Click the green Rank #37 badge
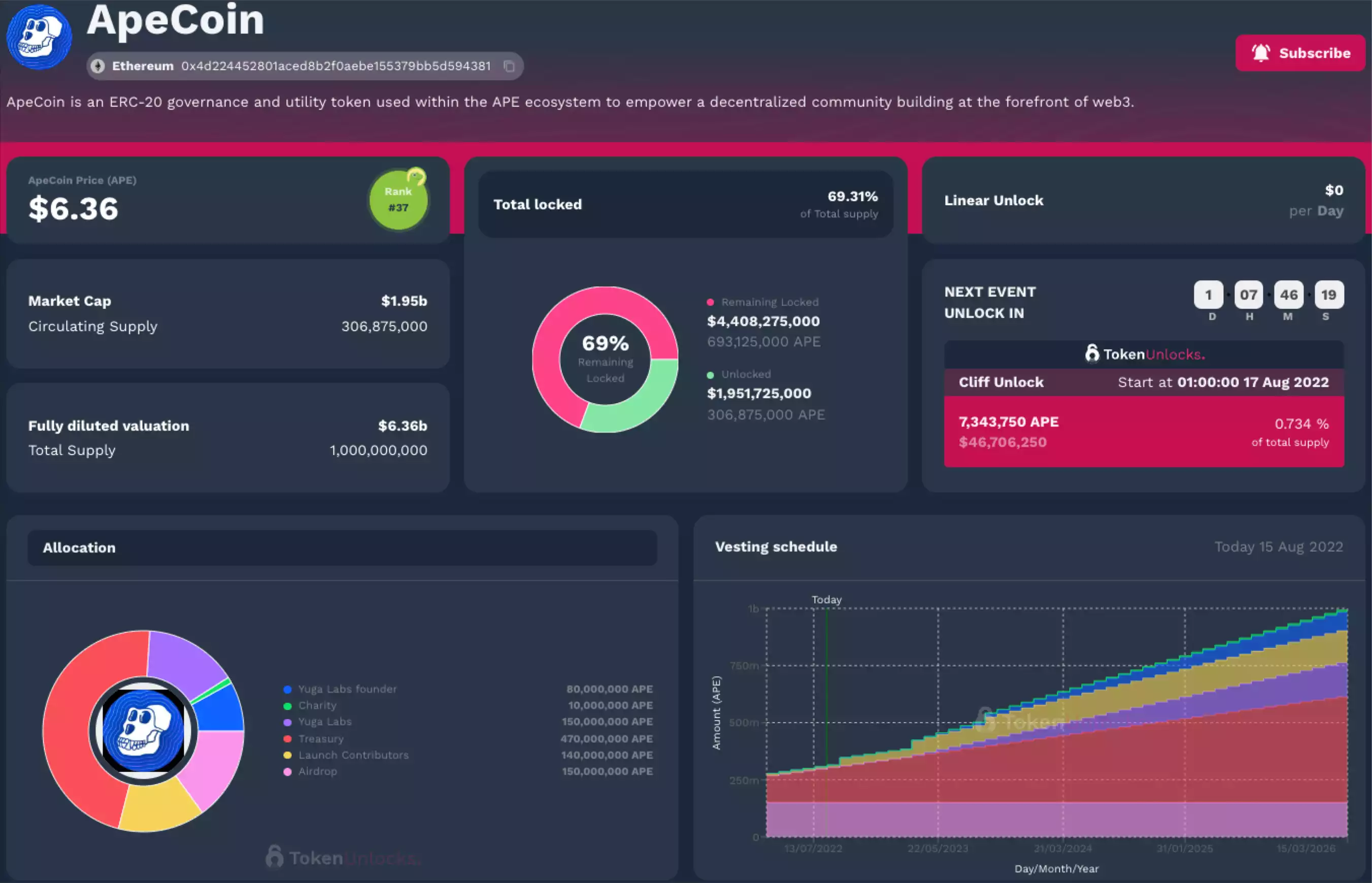The image size is (1372, 883). pos(398,200)
